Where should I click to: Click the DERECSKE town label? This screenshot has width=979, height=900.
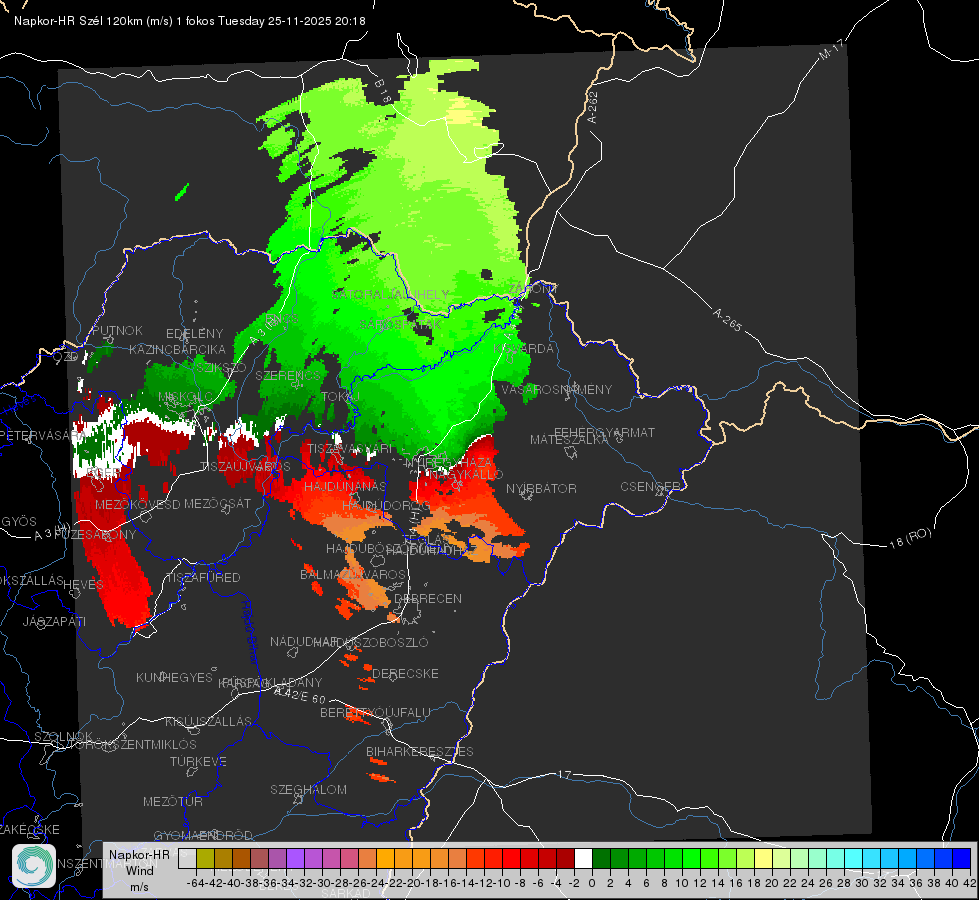point(405,674)
